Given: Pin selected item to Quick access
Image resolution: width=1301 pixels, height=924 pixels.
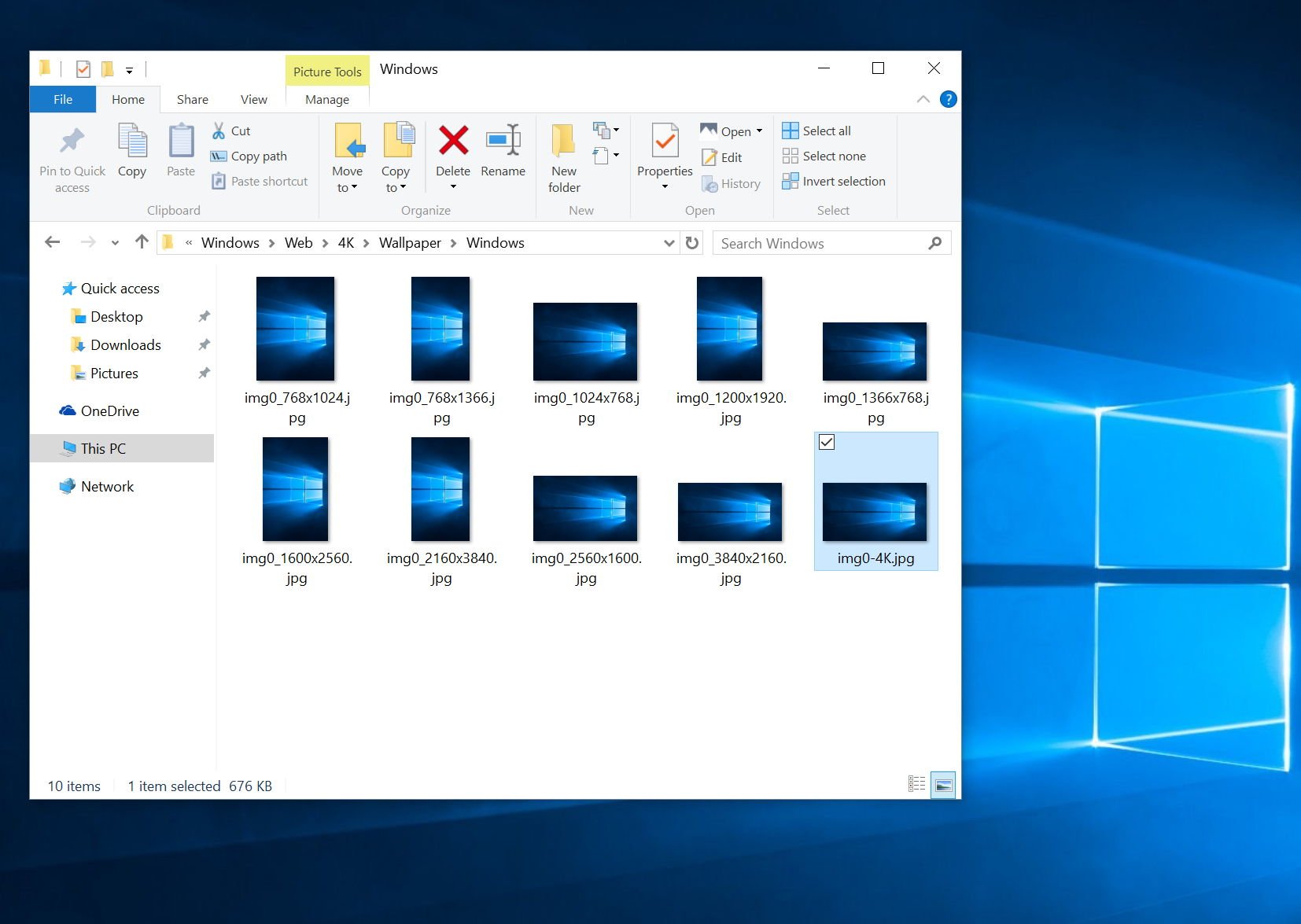Looking at the screenshot, I should point(72,159).
